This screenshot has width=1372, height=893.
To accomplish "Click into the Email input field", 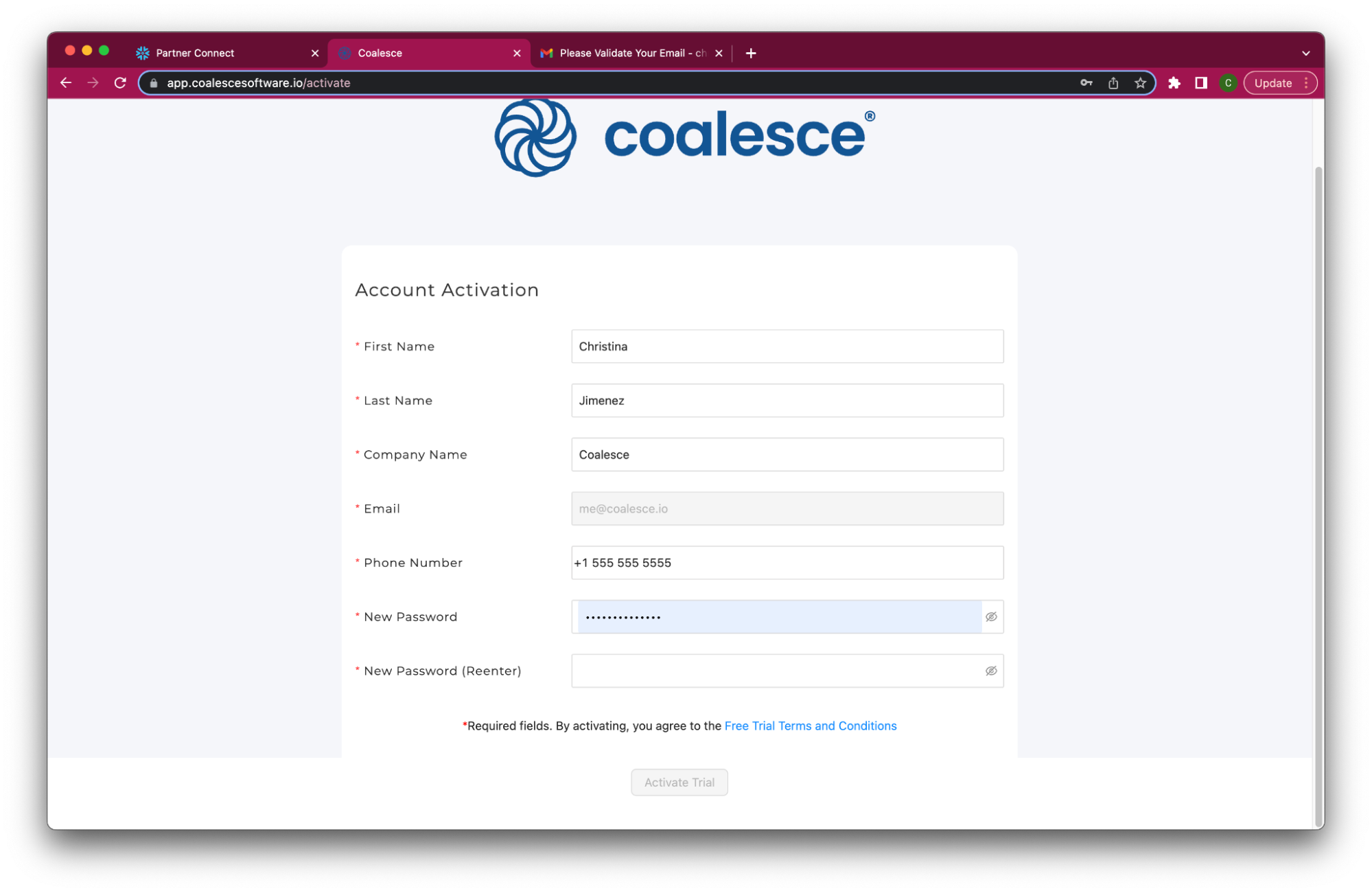I will [x=787, y=508].
